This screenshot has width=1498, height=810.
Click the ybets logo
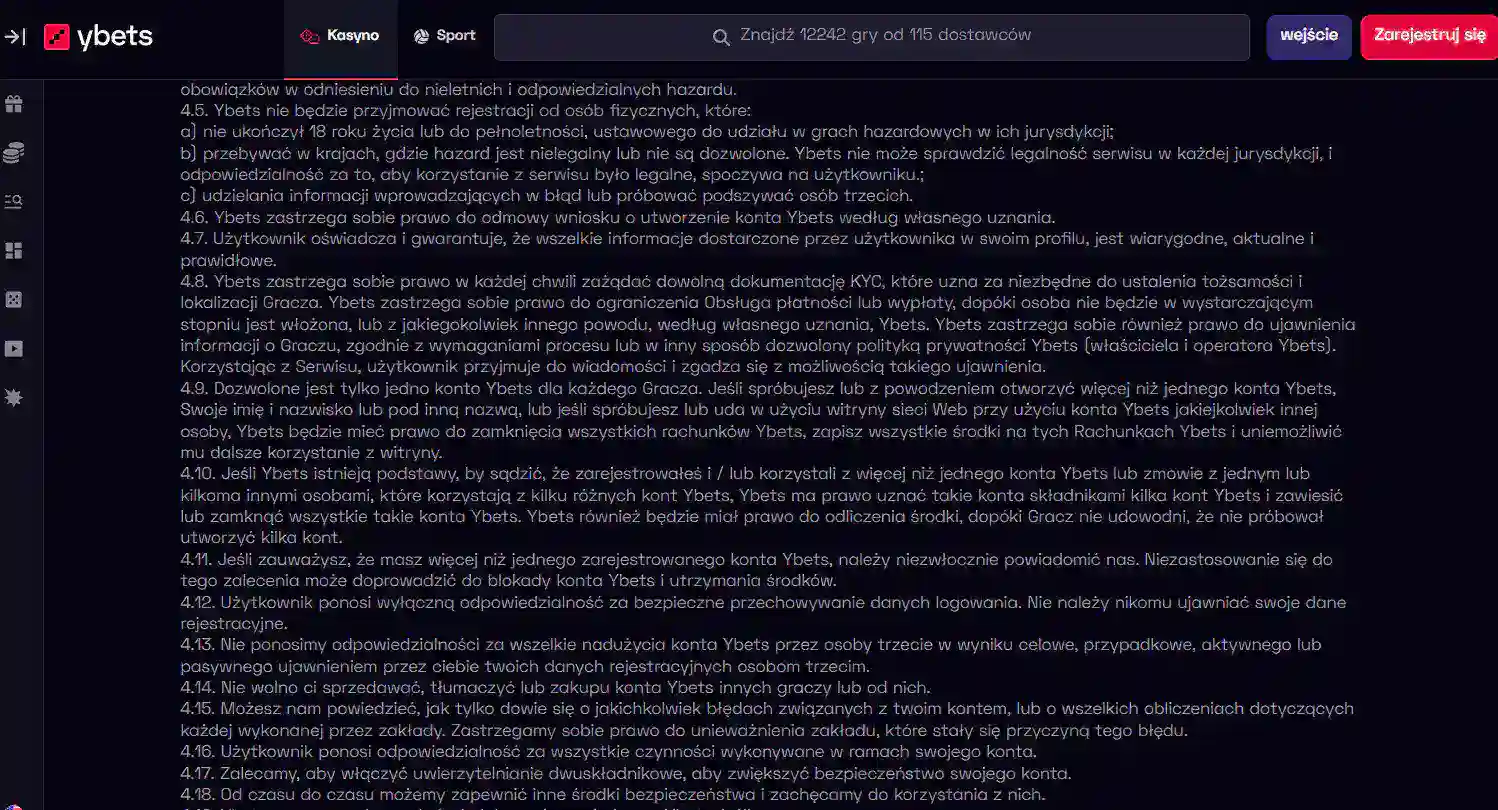coord(98,37)
